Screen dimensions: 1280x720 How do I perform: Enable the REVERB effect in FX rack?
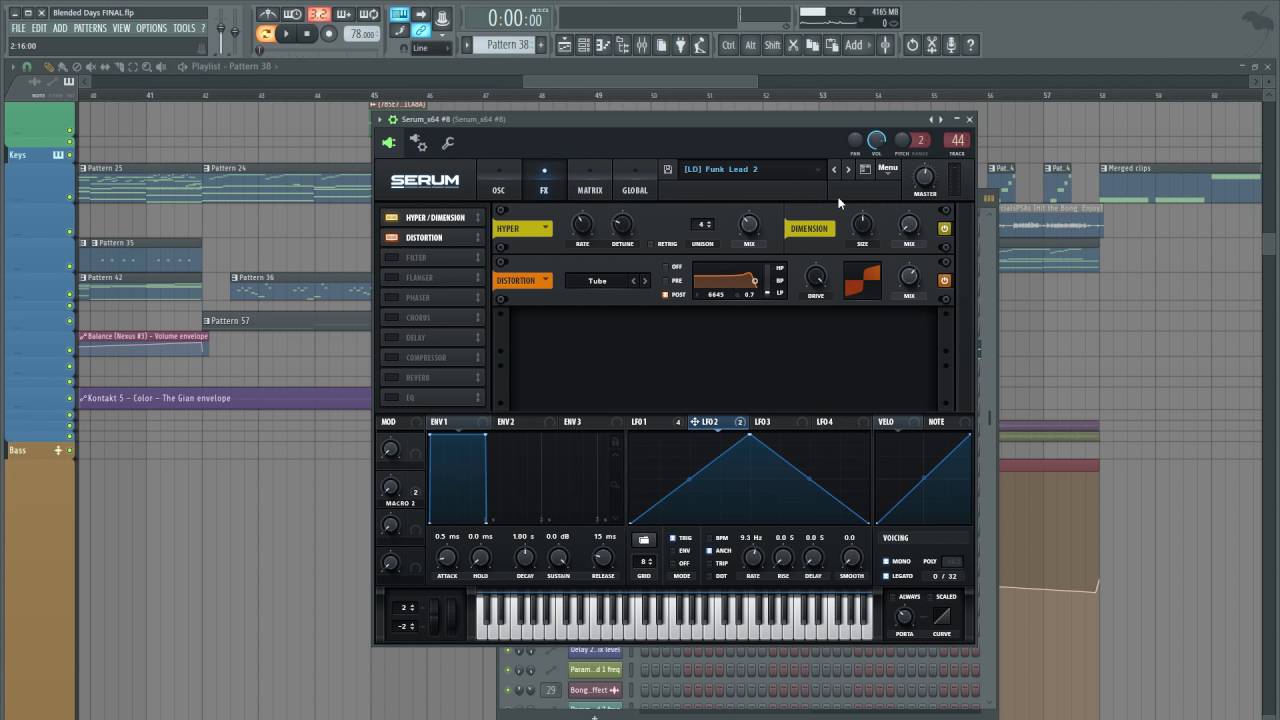pos(392,378)
